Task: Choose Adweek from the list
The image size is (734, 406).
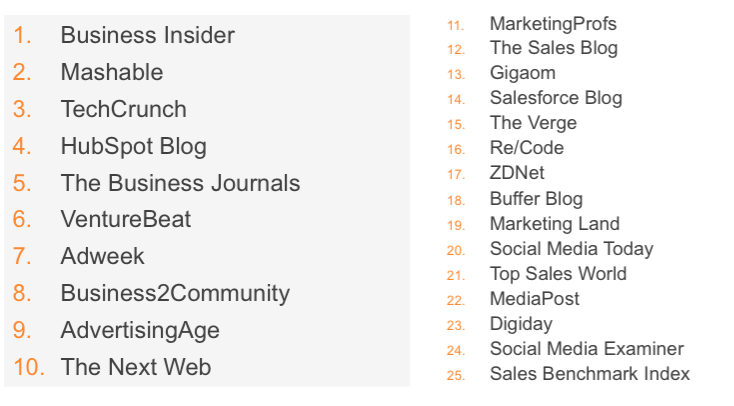Action: point(103,256)
